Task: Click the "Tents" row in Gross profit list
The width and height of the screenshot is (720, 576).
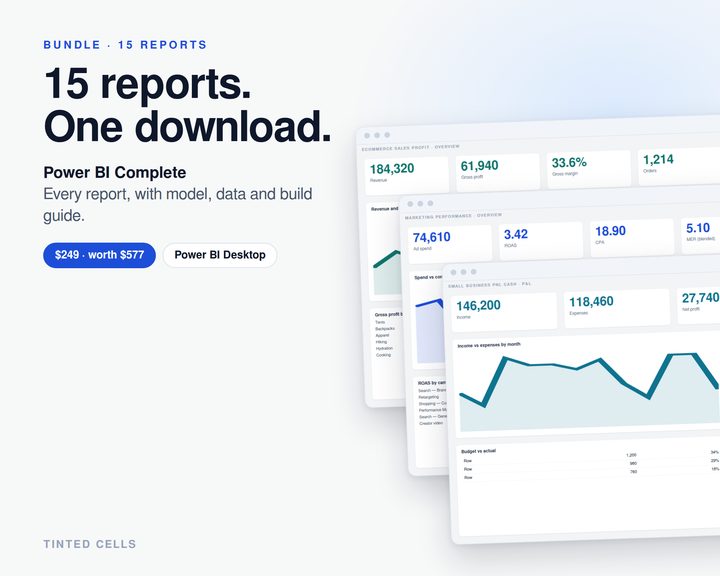Action: click(x=380, y=322)
